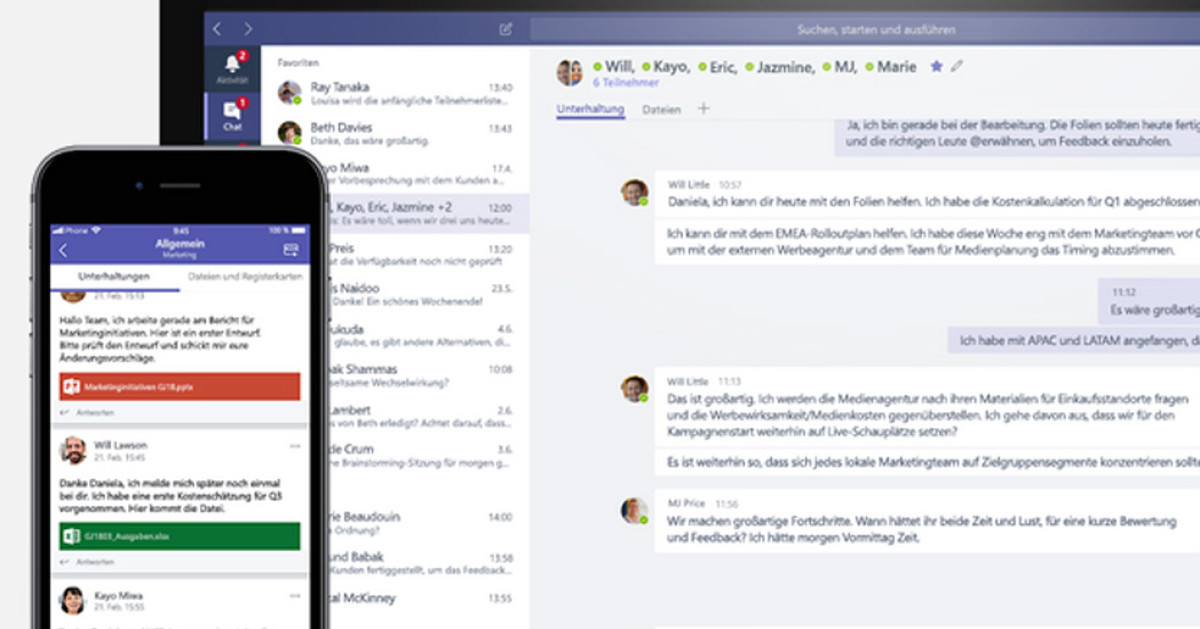Tap Antworten under Marketinginitiativen post
The image size is (1200, 629).
coord(97,412)
